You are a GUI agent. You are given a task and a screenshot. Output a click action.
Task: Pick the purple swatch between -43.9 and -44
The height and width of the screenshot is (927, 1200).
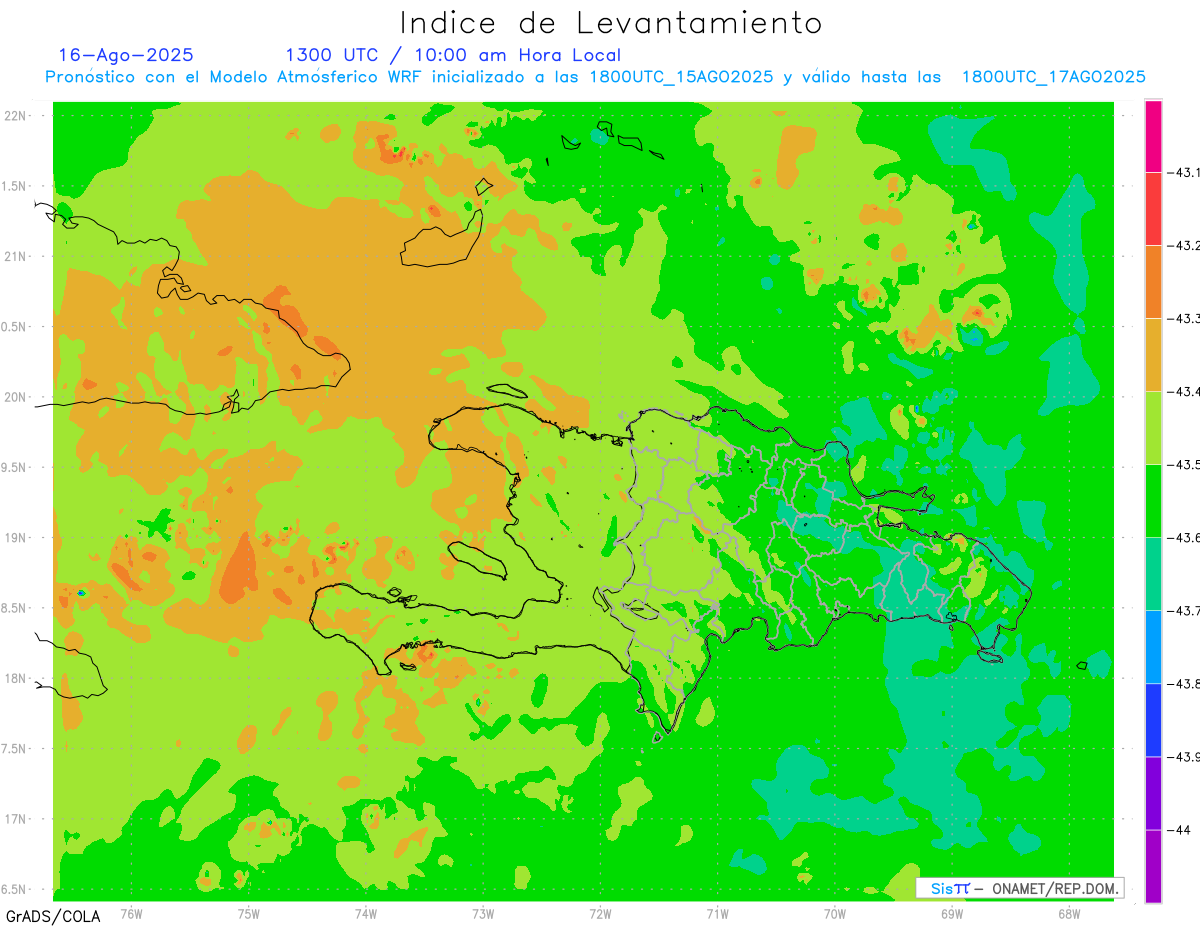coord(1153,793)
